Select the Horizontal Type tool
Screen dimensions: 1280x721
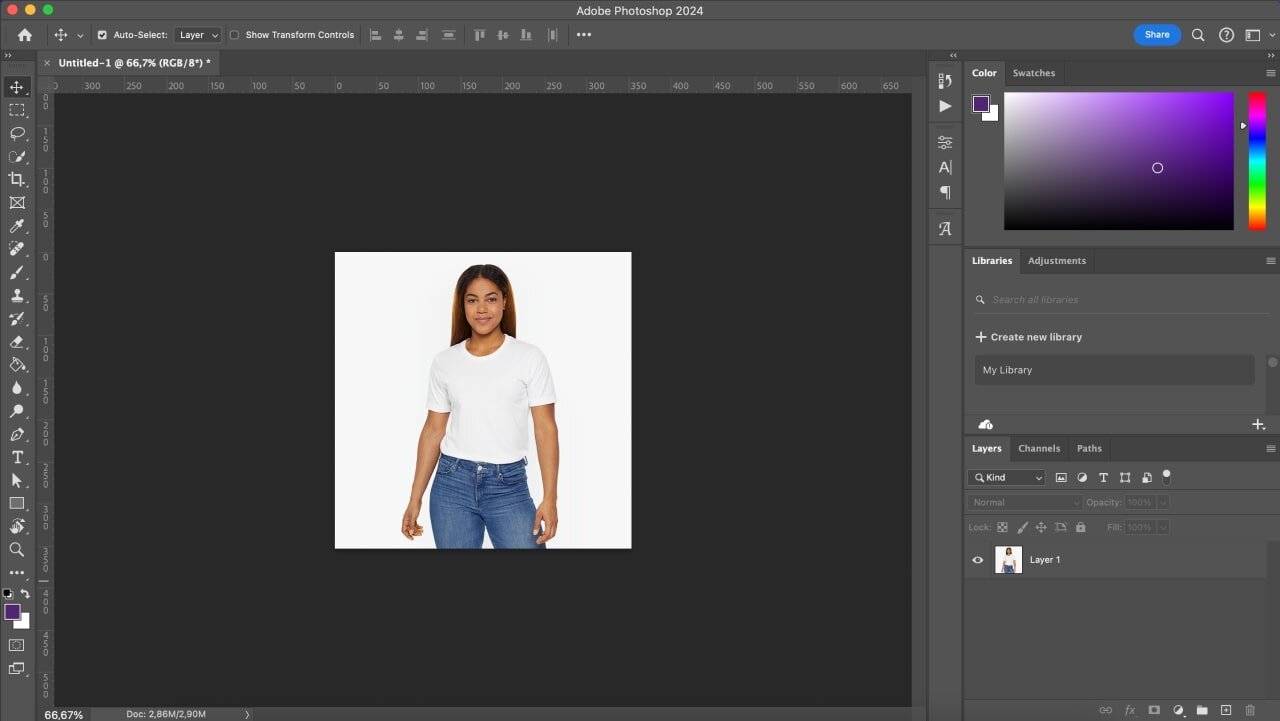(x=17, y=457)
